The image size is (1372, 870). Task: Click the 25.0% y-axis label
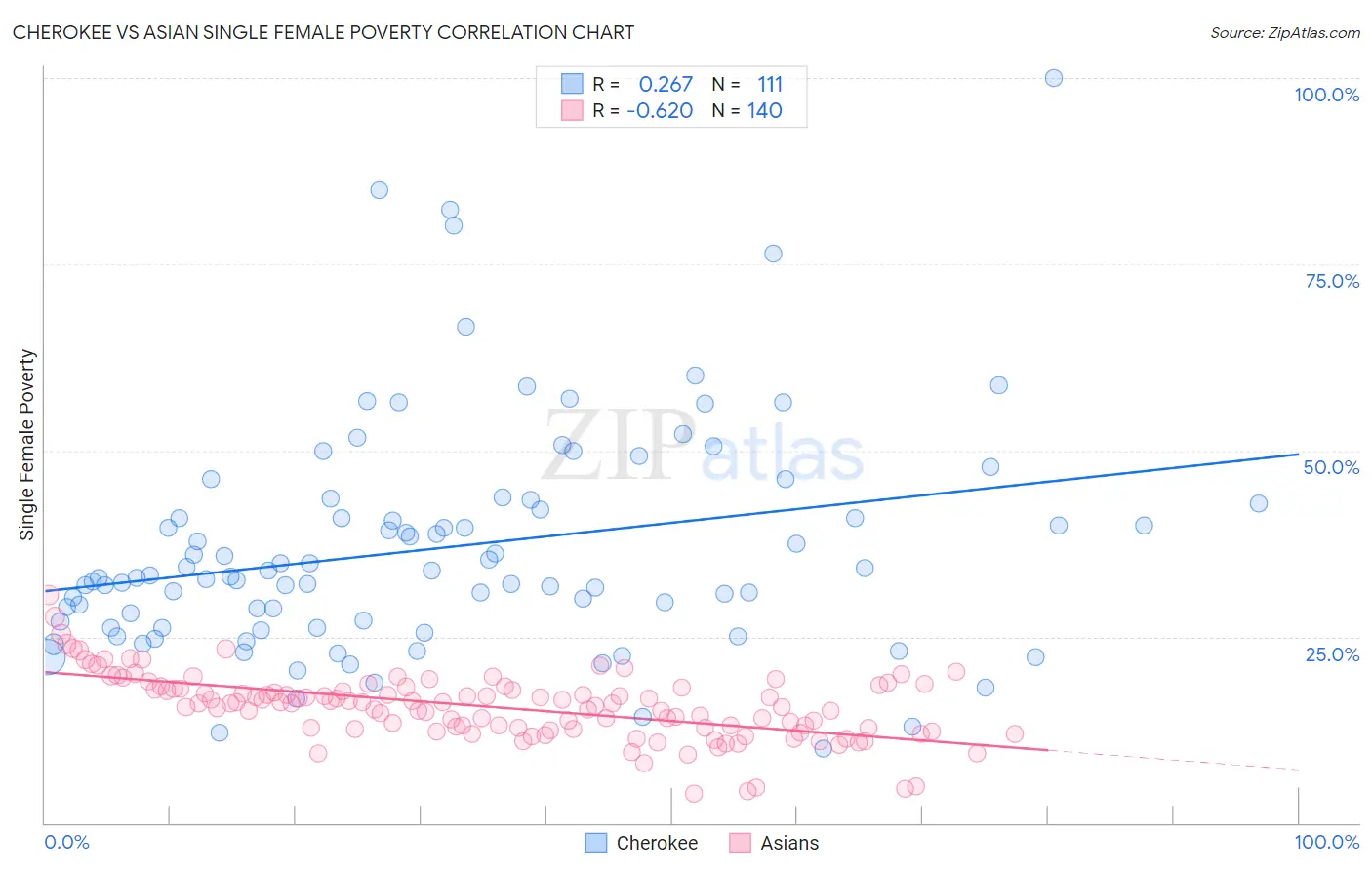1332,654
